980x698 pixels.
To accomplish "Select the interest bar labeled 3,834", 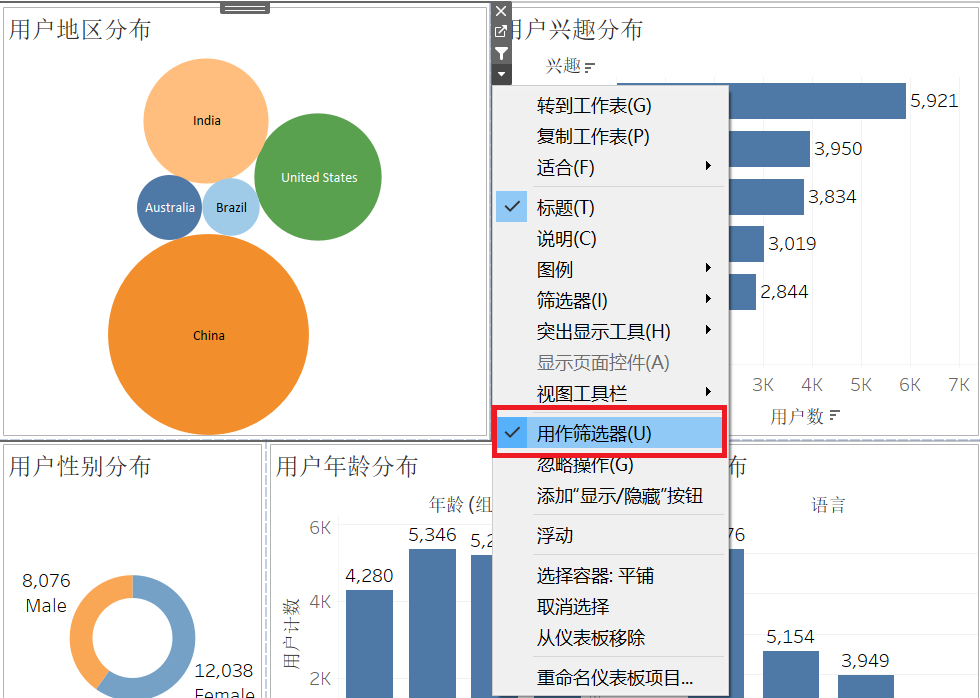I will (766, 197).
